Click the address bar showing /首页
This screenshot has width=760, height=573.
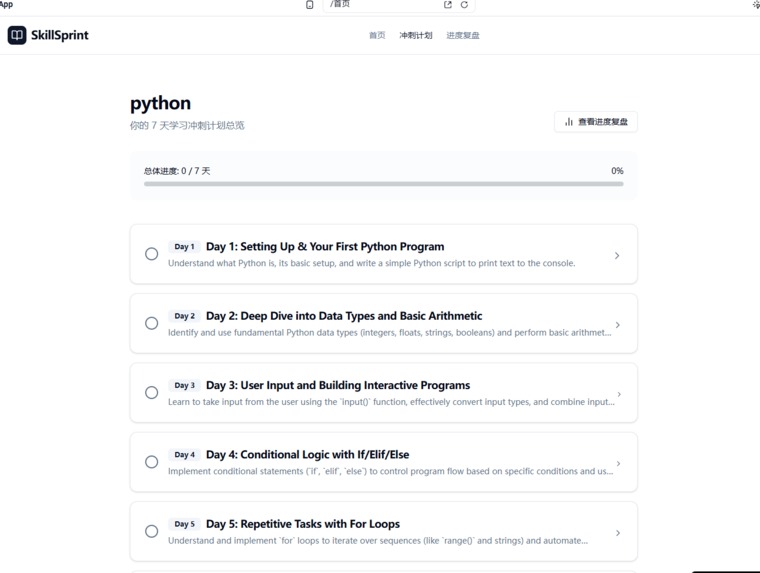click(398, 5)
